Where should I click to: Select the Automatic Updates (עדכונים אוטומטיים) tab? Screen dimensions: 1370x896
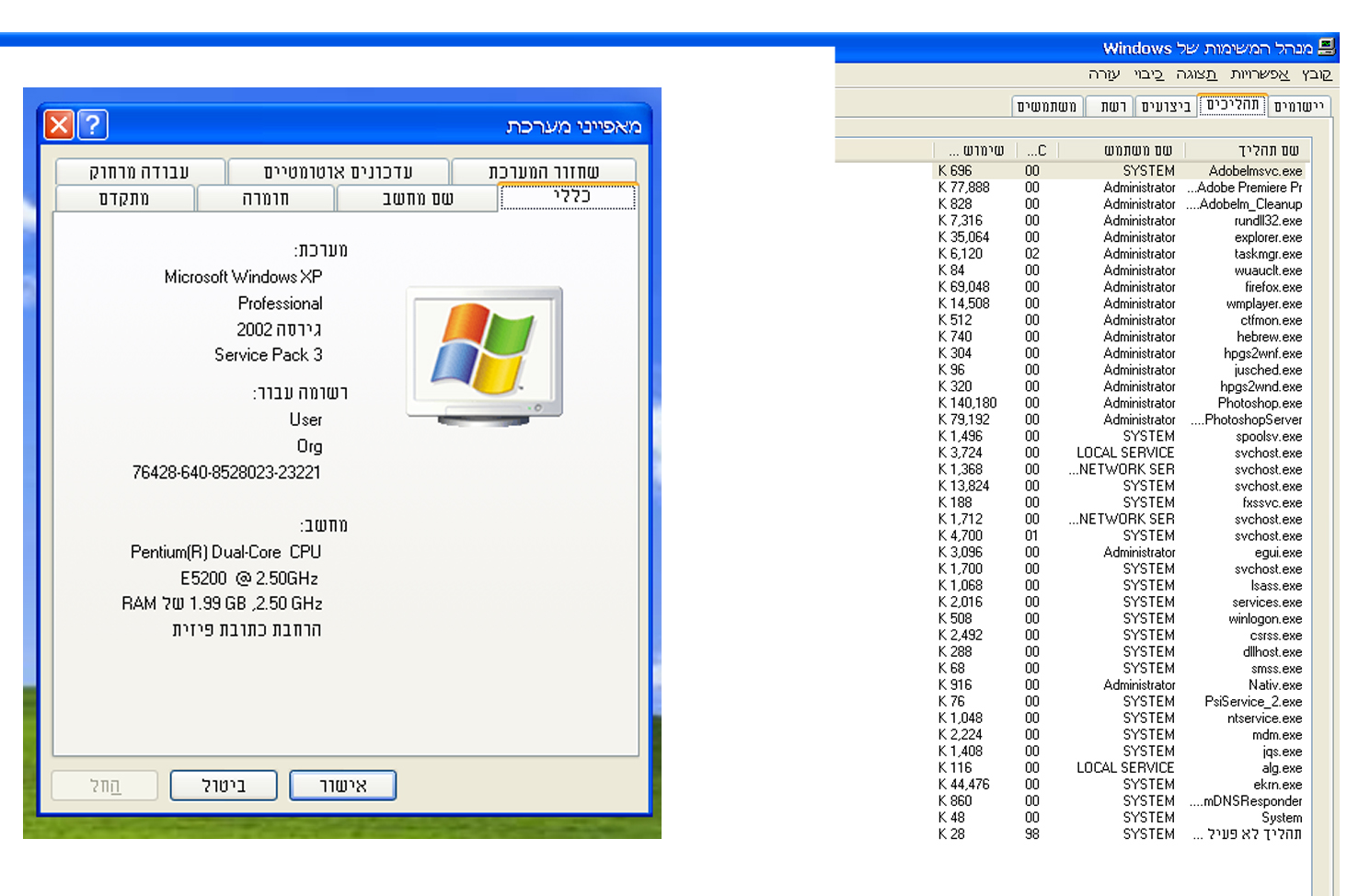tap(338, 172)
